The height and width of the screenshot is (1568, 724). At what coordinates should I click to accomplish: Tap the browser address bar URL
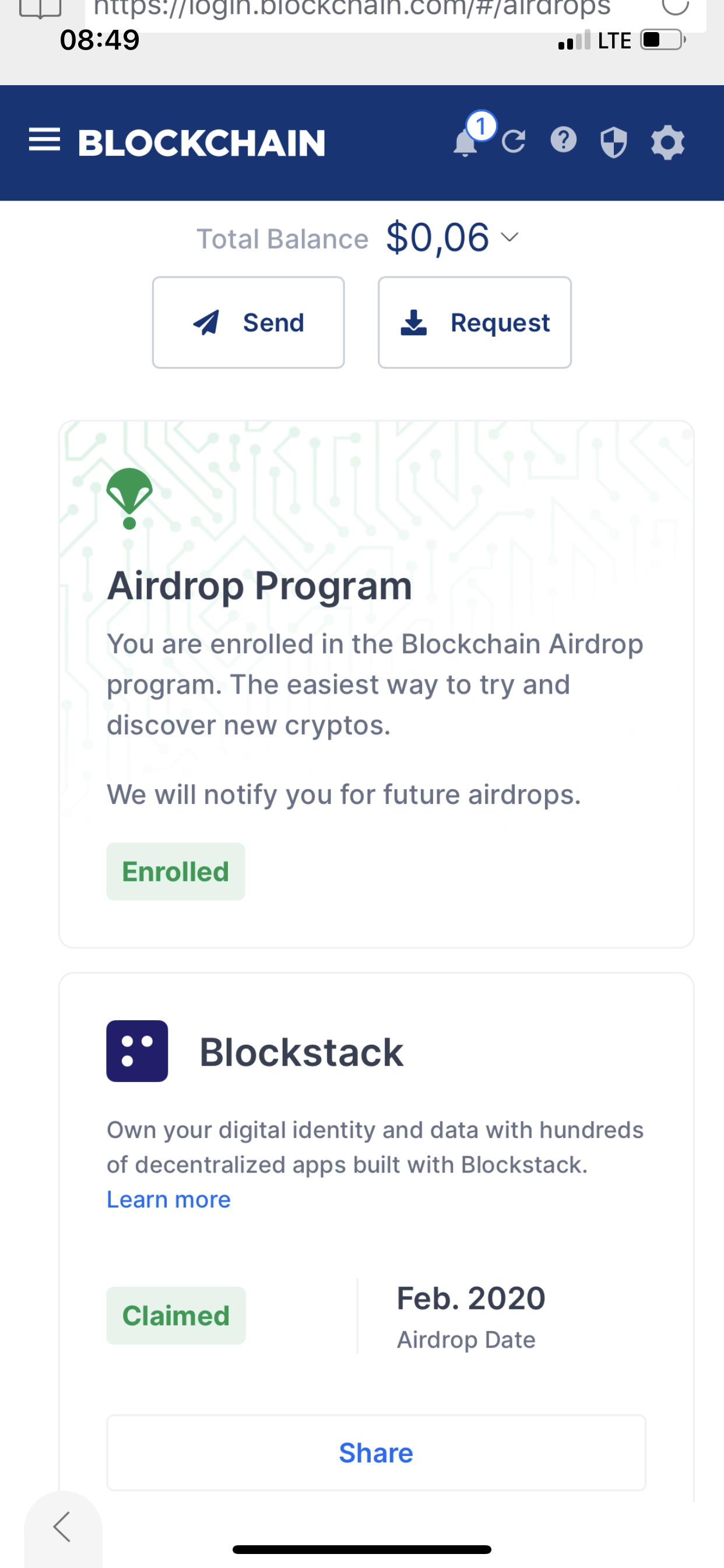(x=352, y=9)
